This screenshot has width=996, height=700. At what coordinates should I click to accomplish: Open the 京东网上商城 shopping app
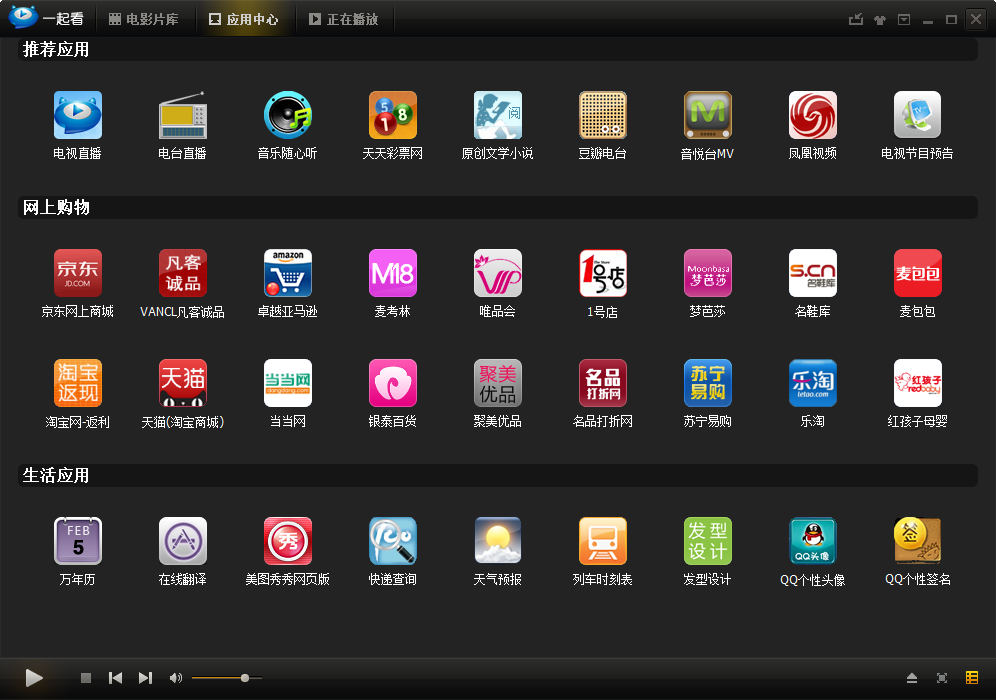[77, 273]
